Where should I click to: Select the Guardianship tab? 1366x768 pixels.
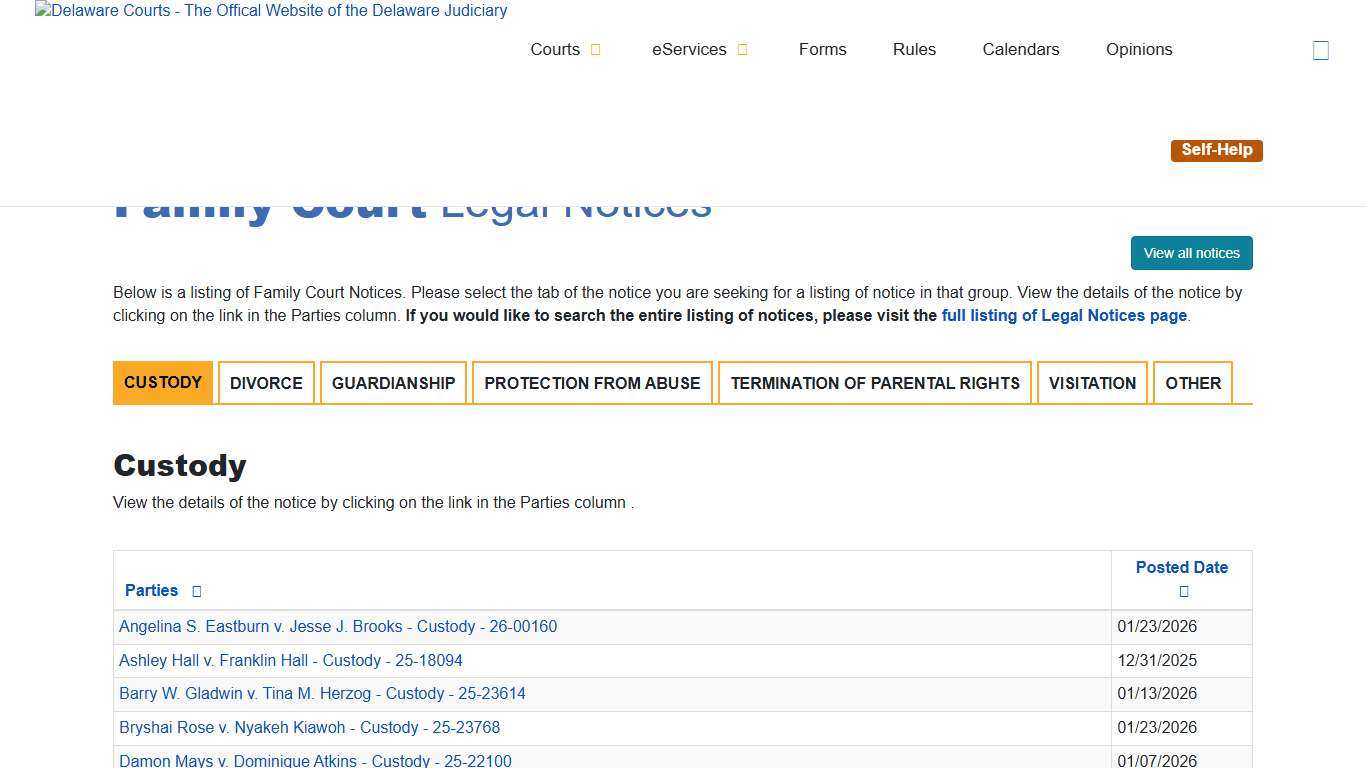pyautogui.click(x=393, y=383)
